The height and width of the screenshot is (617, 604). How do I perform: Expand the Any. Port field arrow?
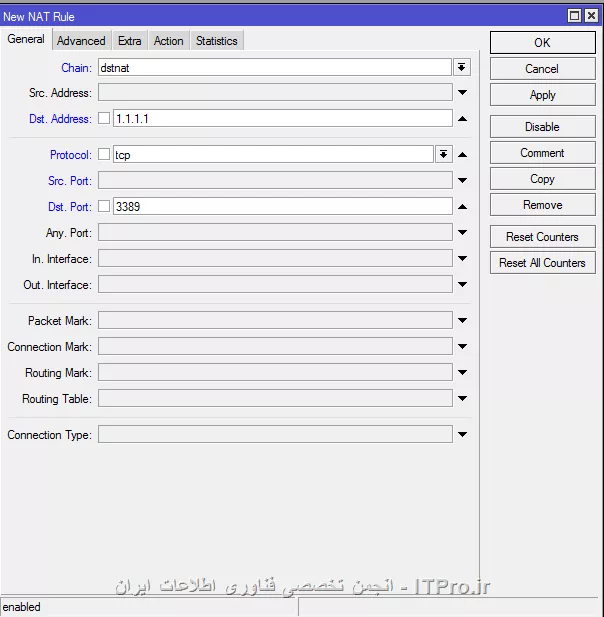pyautogui.click(x=462, y=232)
